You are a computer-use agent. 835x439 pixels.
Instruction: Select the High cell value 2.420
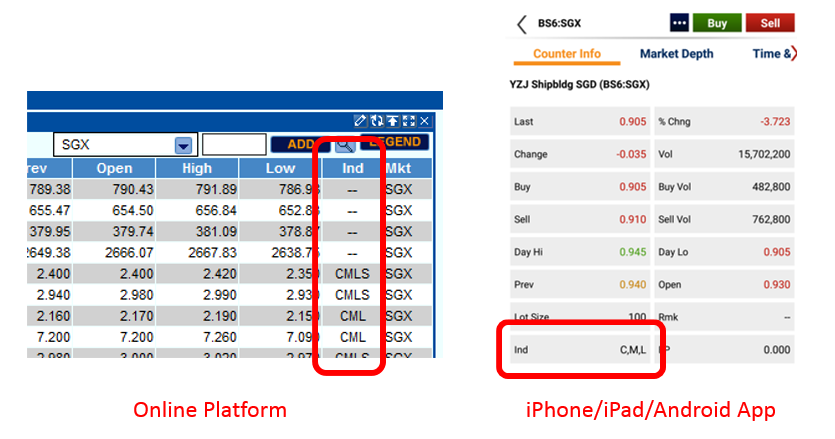tap(219, 274)
